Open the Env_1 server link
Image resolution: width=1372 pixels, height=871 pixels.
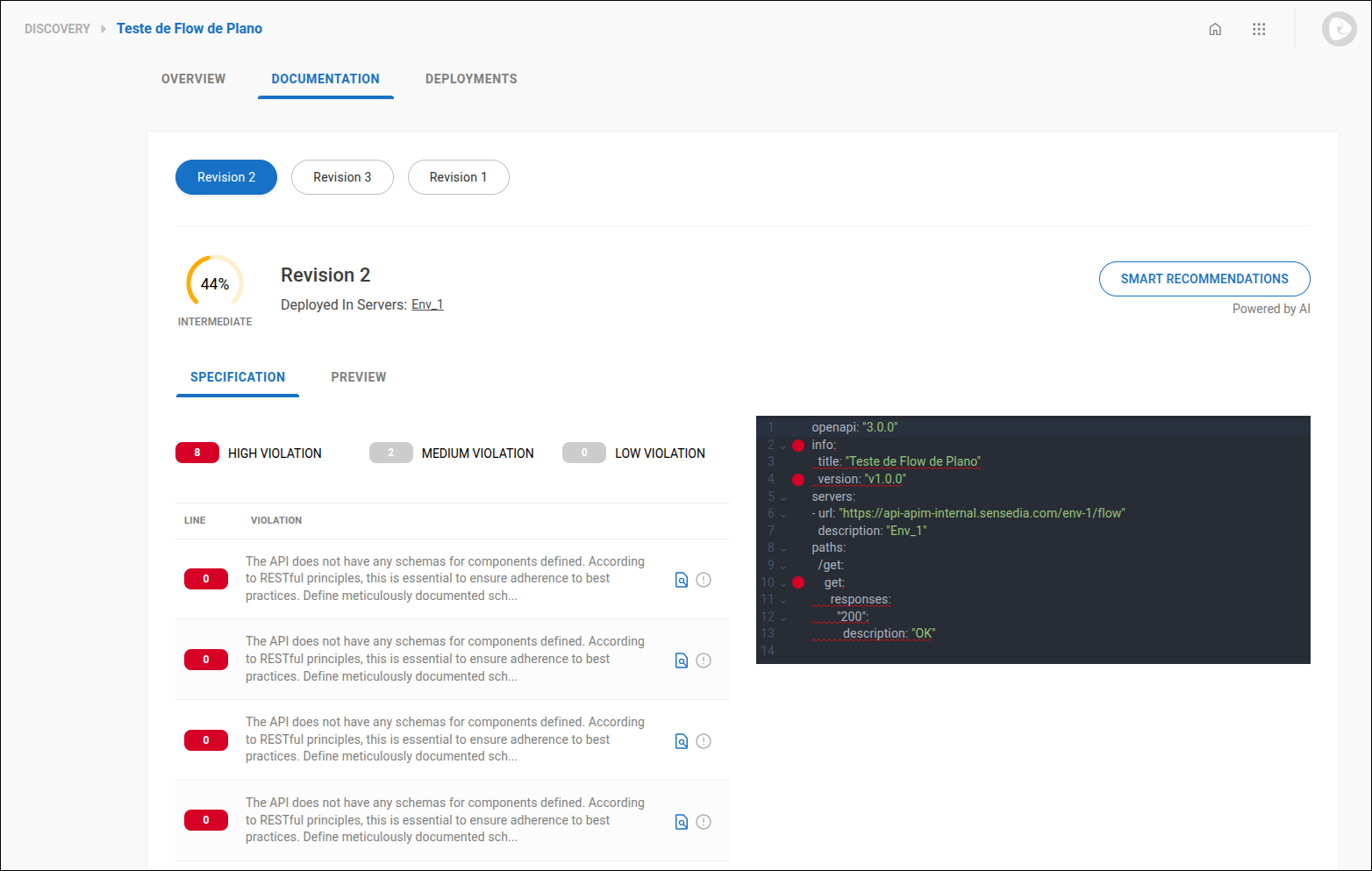pos(427,304)
